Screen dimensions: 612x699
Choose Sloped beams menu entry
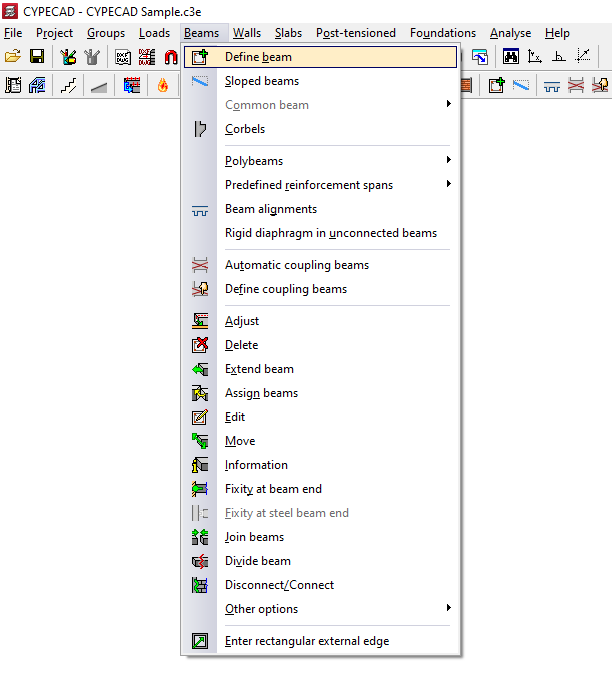320,81
